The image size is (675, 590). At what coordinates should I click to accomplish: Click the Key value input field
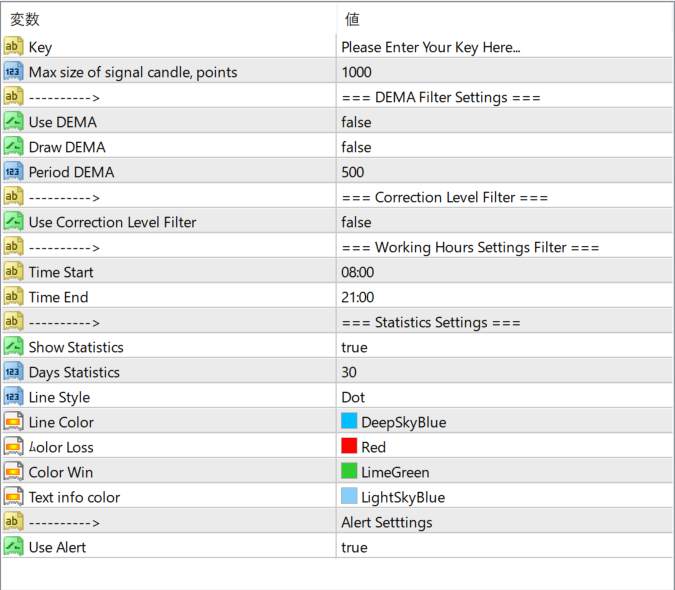click(x=505, y=46)
